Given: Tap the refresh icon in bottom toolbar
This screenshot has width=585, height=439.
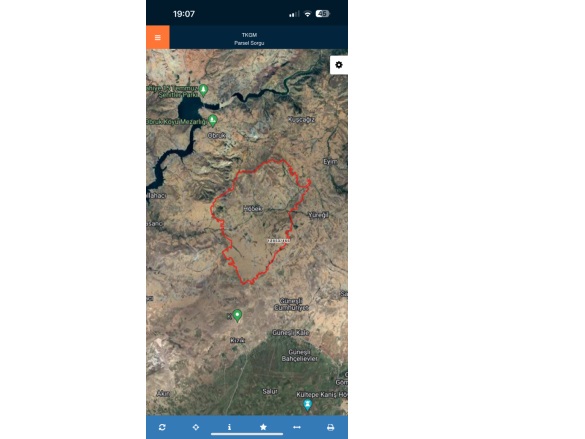Looking at the screenshot, I should [x=162, y=427].
